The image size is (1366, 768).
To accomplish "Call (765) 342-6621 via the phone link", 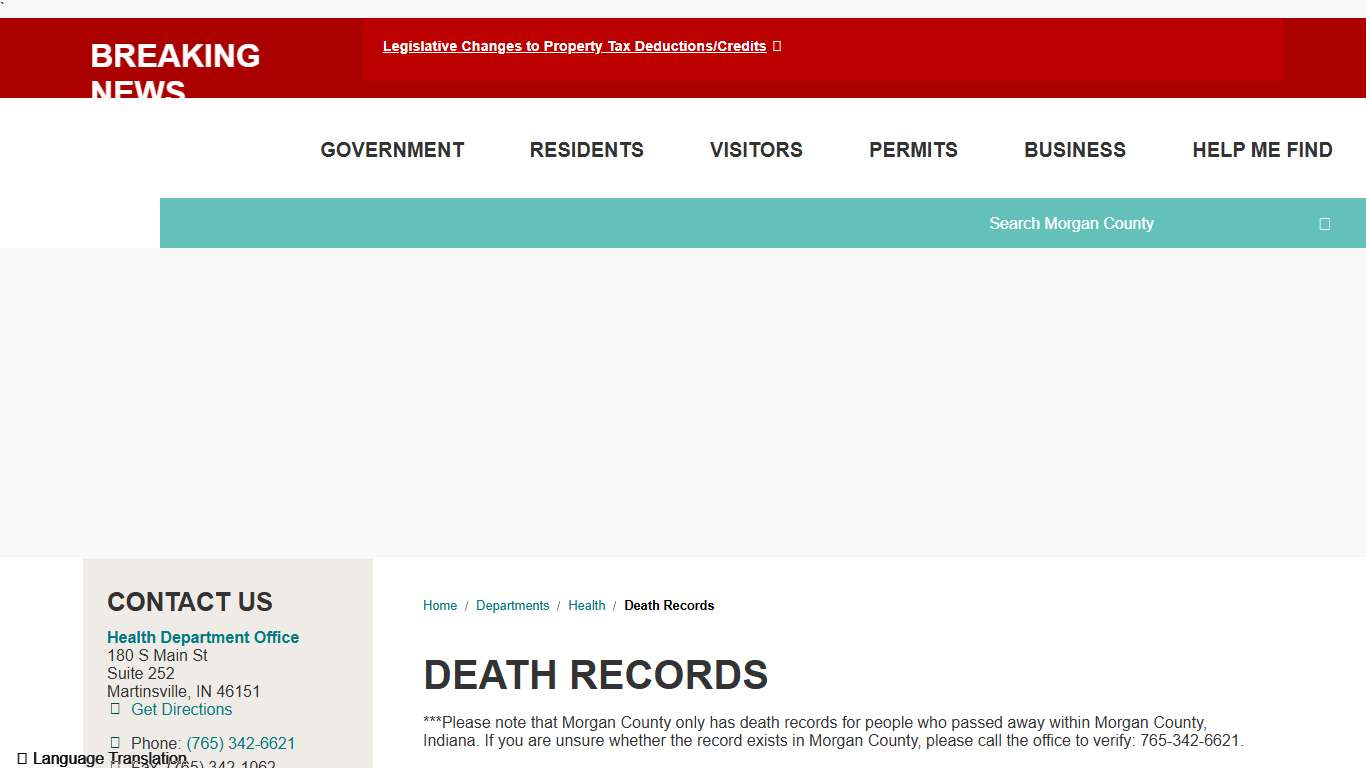I will (241, 743).
